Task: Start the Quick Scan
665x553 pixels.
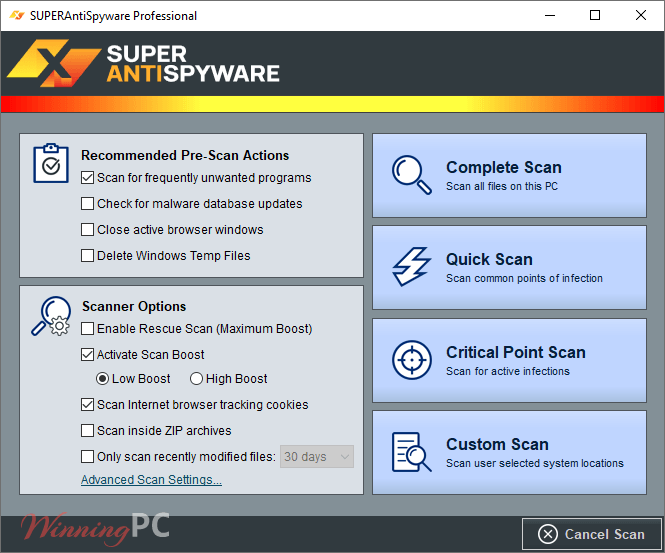Action: [x=509, y=268]
